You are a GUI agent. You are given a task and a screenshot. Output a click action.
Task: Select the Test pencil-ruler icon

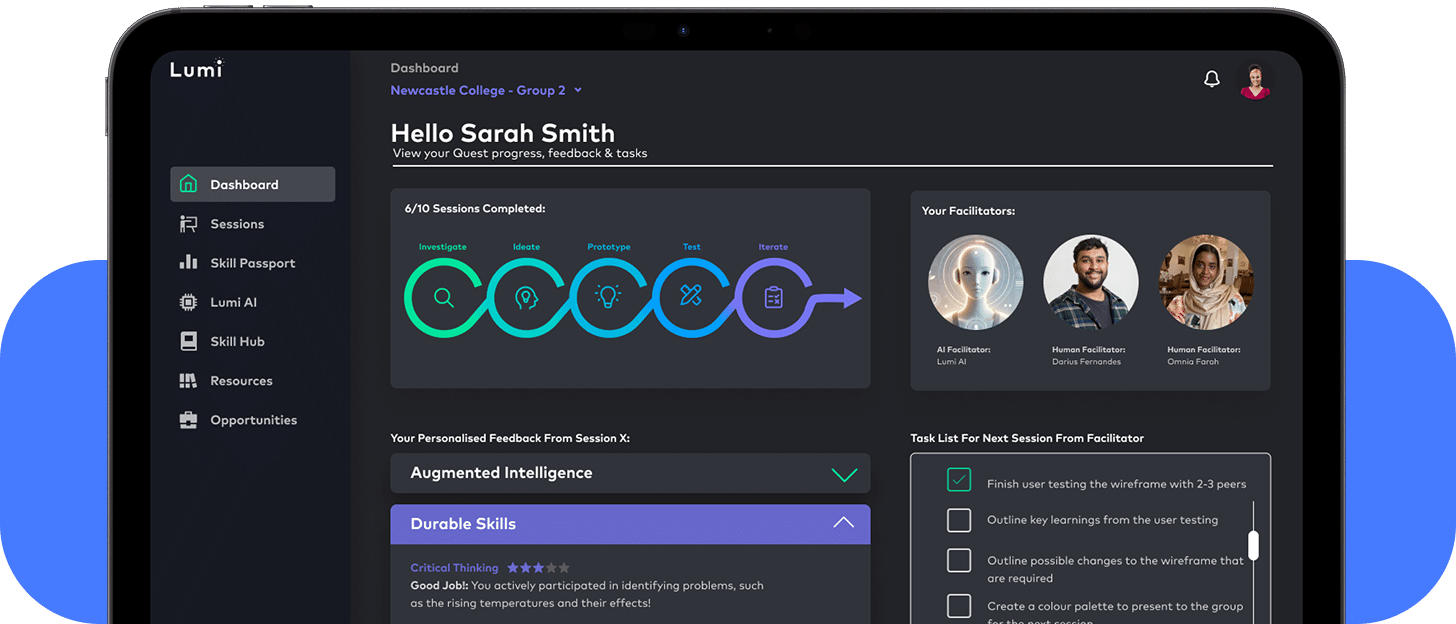click(x=690, y=296)
